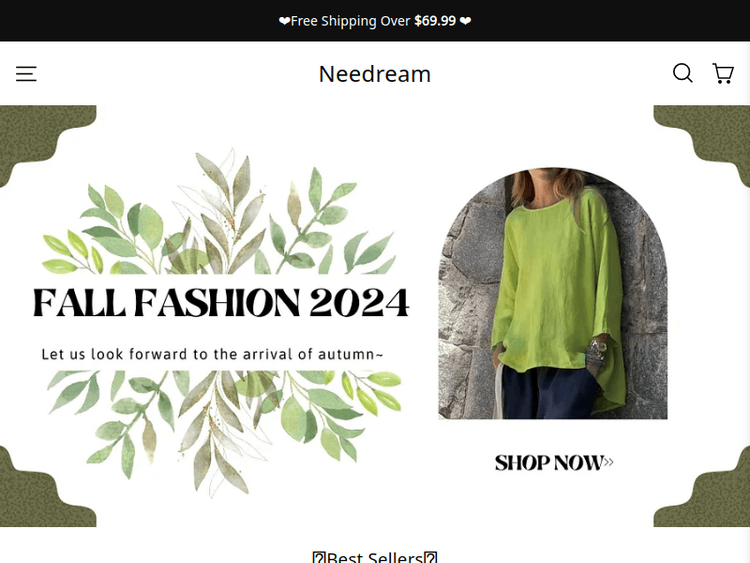Click the upper watercolor leaves illustration
The height and width of the screenshot is (563, 750).
click(x=220, y=213)
